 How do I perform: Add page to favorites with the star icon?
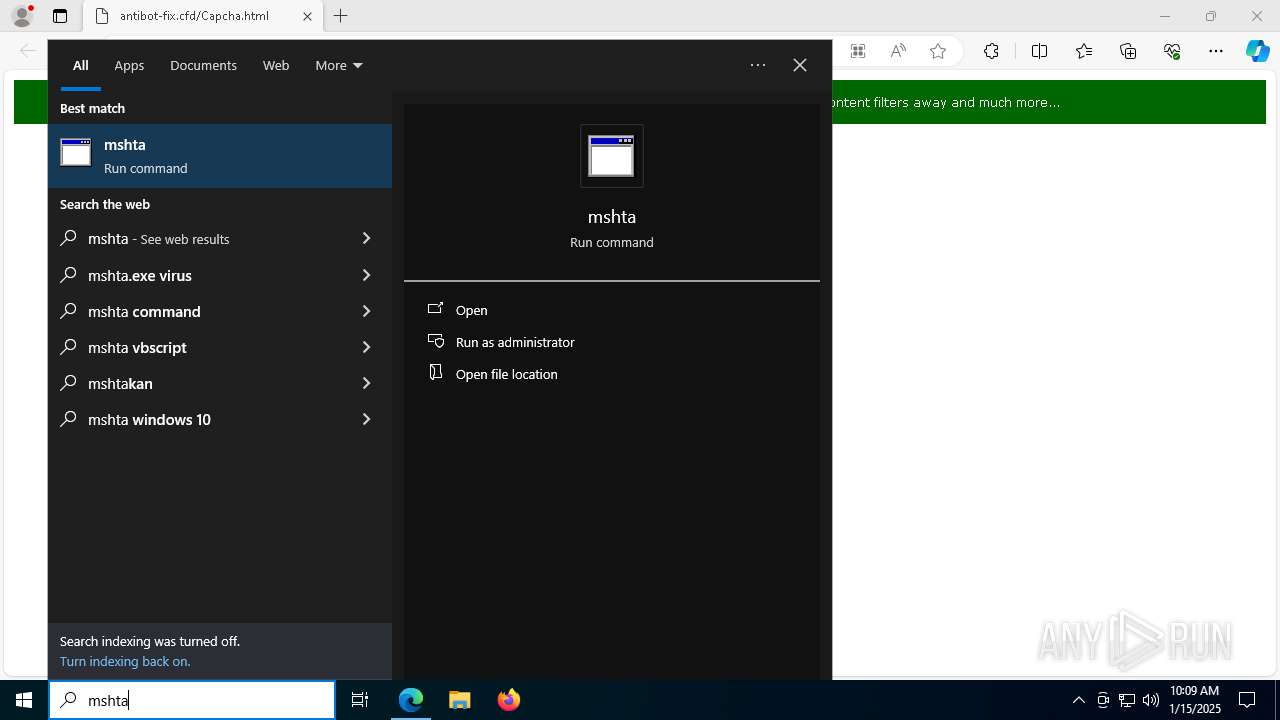(x=938, y=51)
